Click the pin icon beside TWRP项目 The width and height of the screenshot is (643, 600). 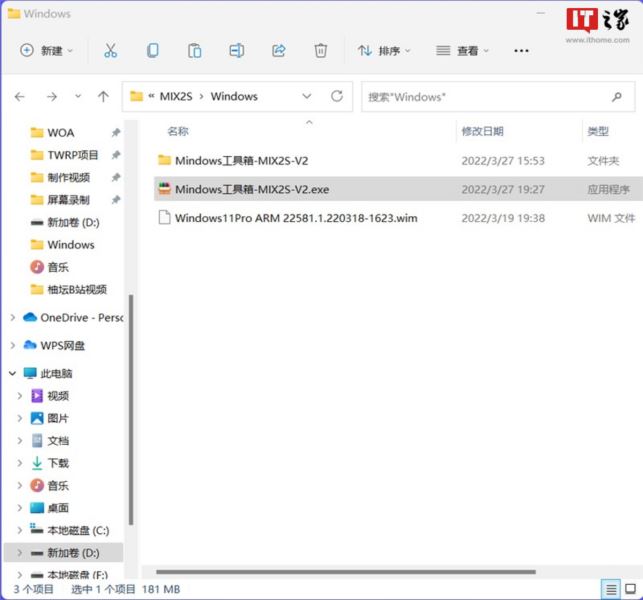tap(116, 155)
